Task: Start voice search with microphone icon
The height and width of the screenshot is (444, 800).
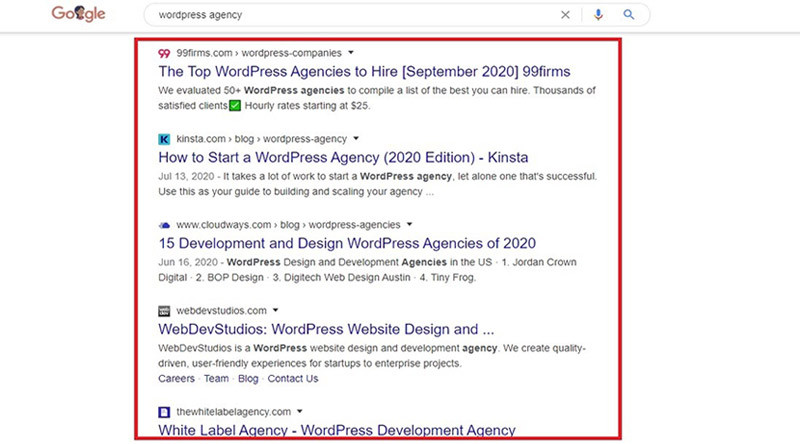Action: [598, 15]
